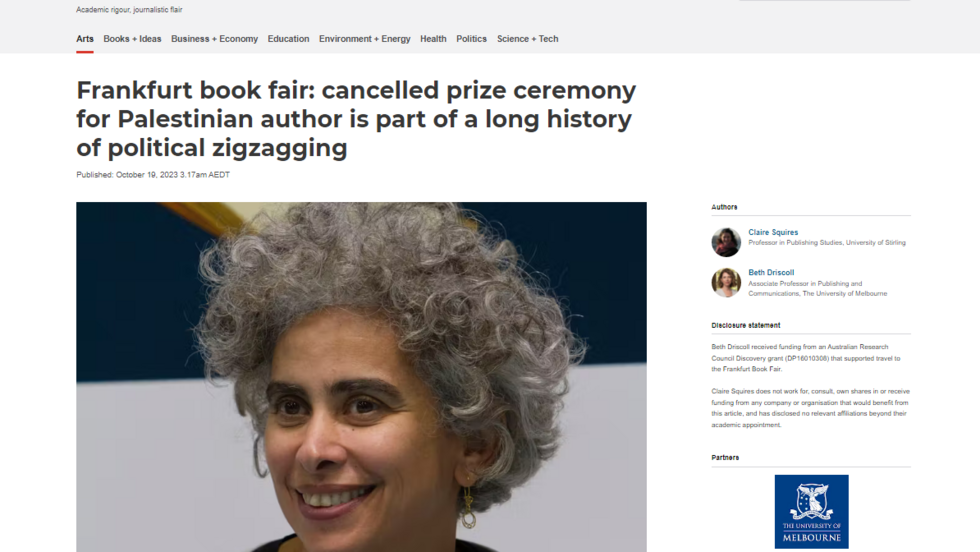The image size is (980, 552).
Task: Click the Authors sidebar heading
Action: coord(724,207)
